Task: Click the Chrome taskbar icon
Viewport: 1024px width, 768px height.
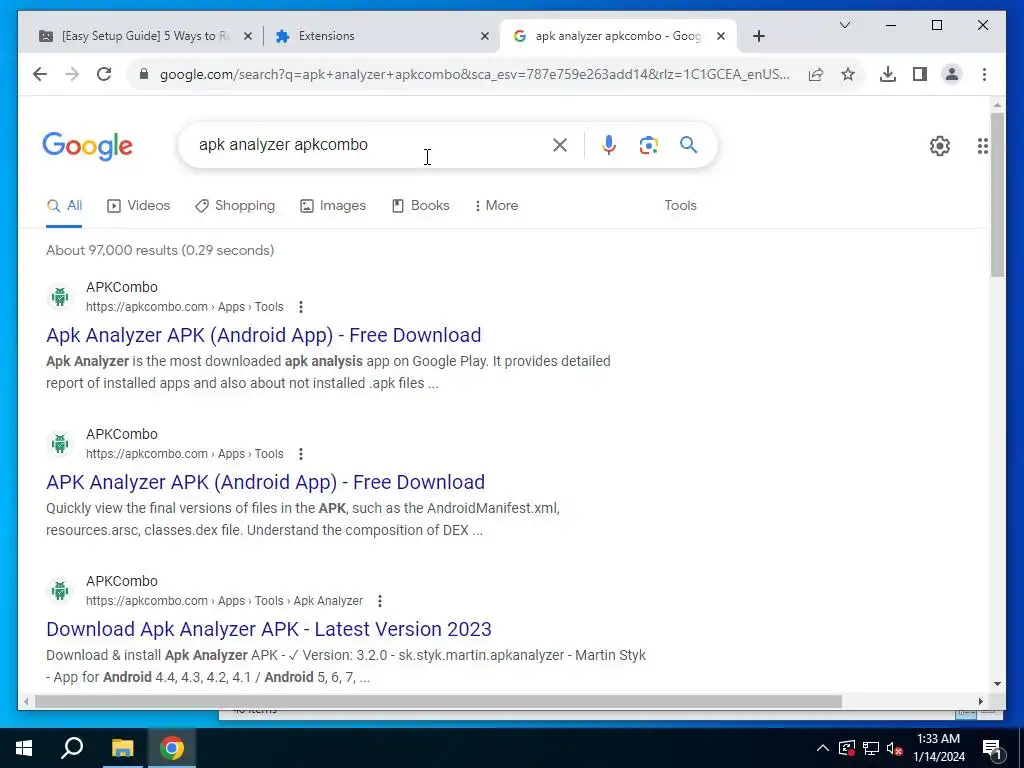Action: tap(172, 748)
